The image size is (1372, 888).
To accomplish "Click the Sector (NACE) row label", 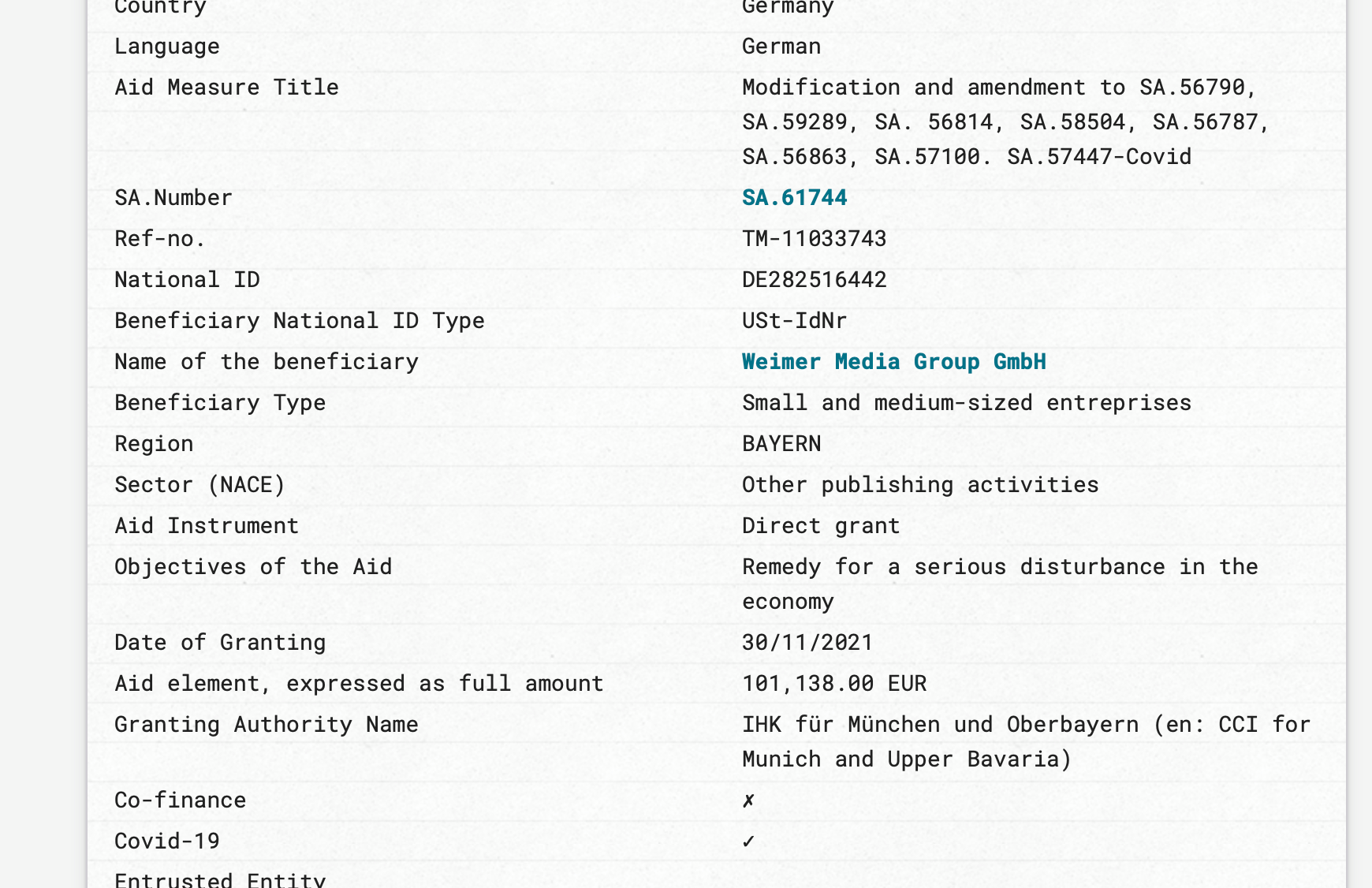I will 199,484.
